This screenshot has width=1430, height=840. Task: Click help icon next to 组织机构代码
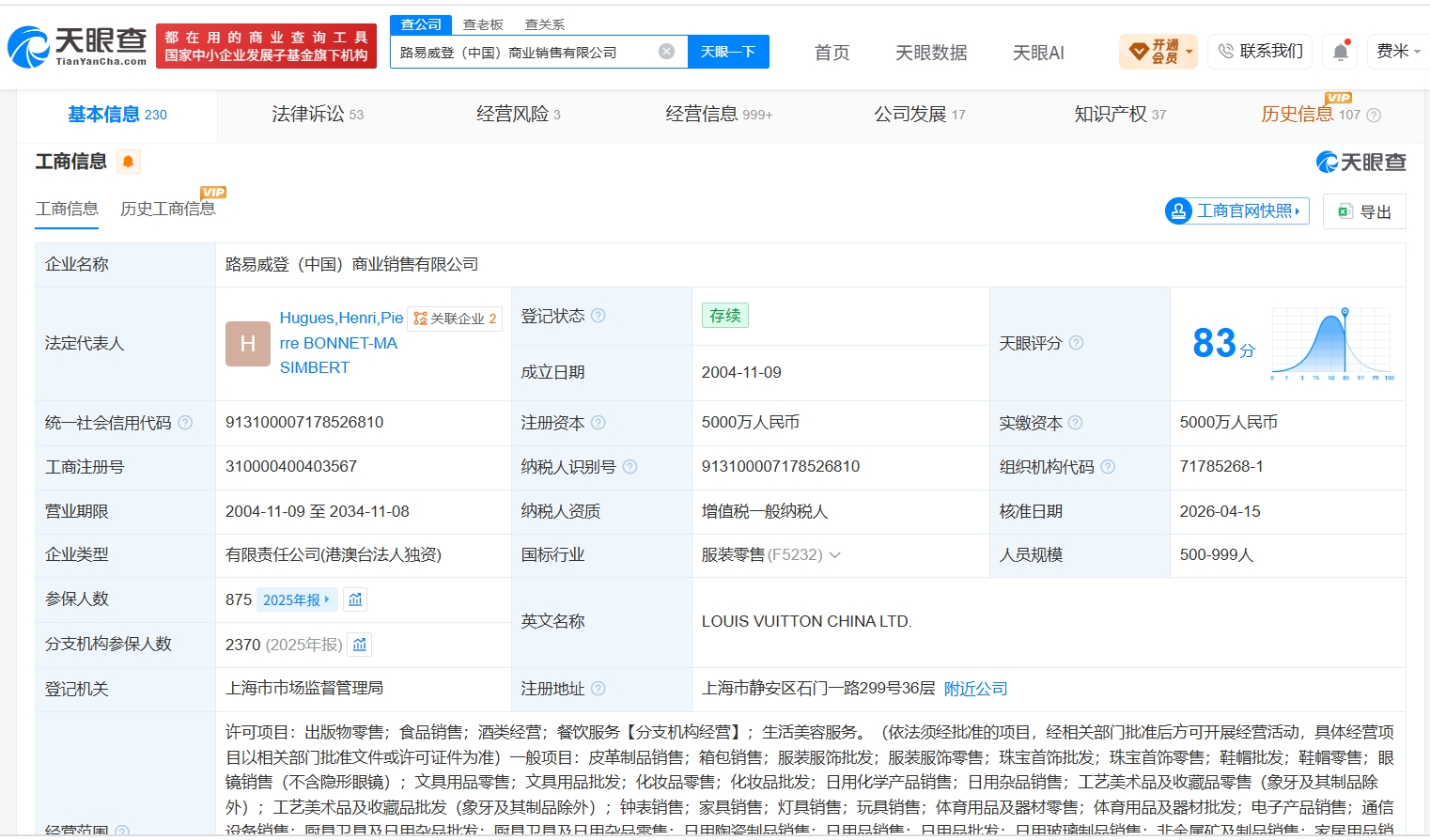click(1108, 467)
